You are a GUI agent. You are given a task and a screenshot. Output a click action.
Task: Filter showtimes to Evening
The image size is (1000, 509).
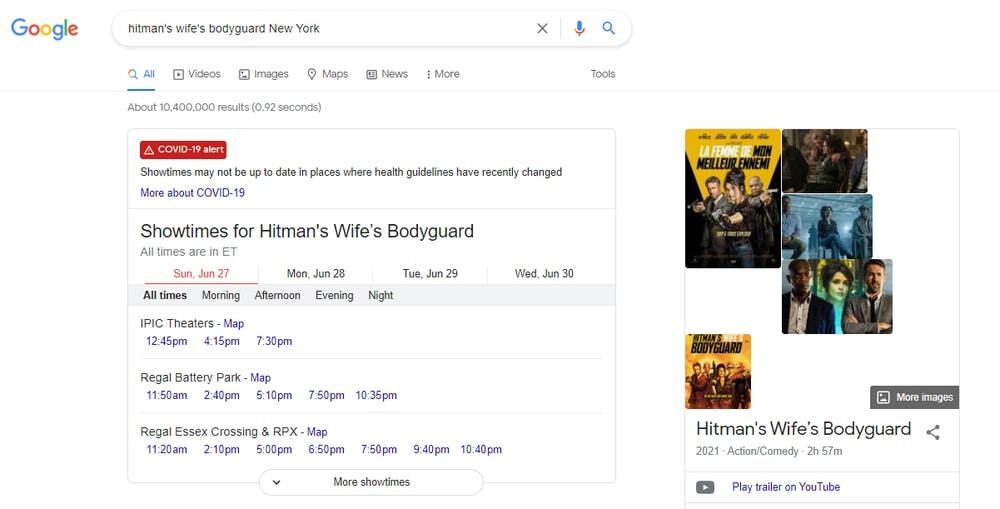[x=334, y=295]
